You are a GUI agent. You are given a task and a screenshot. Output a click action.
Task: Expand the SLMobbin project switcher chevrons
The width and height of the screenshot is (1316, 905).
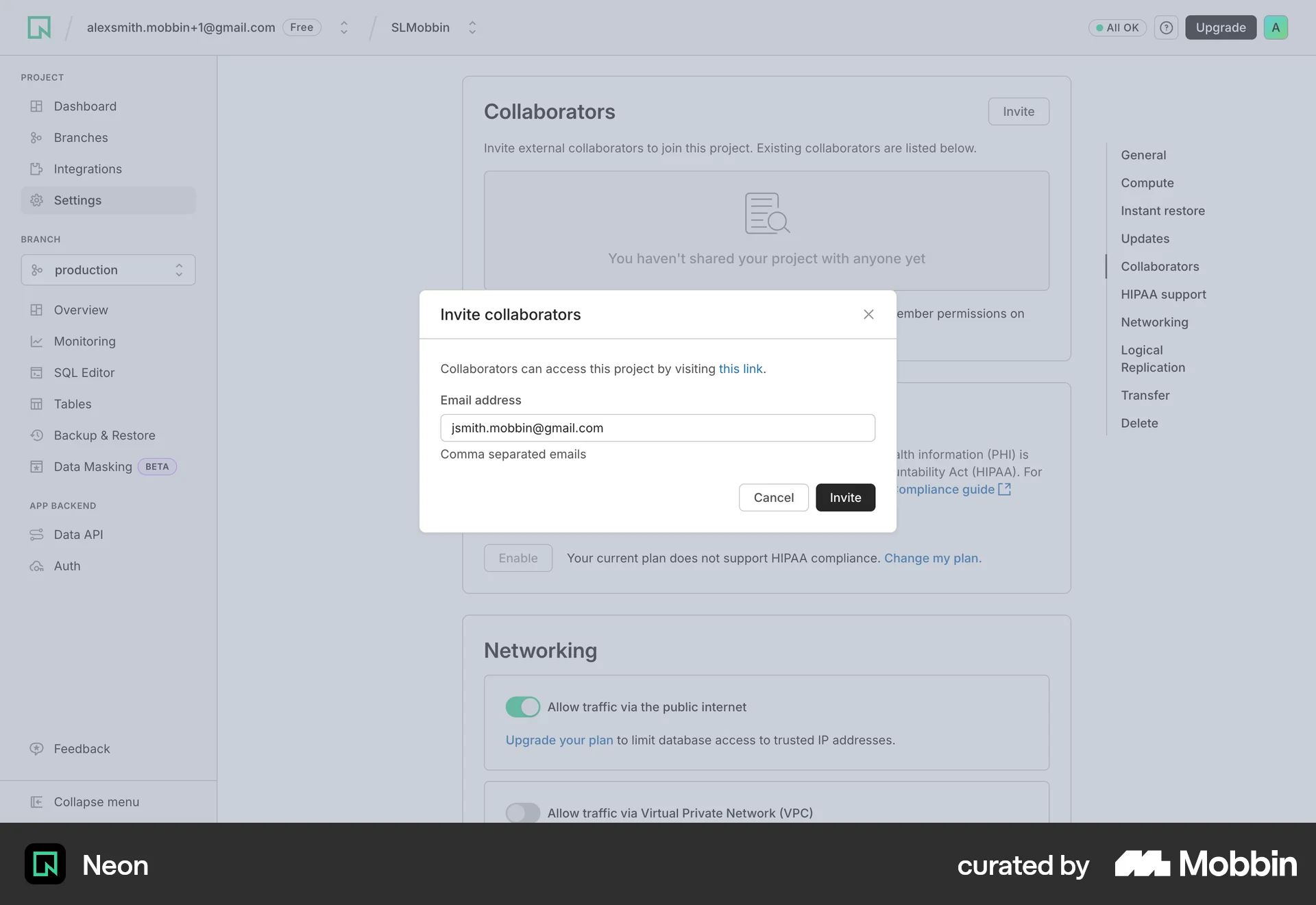(x=472, y=27)
